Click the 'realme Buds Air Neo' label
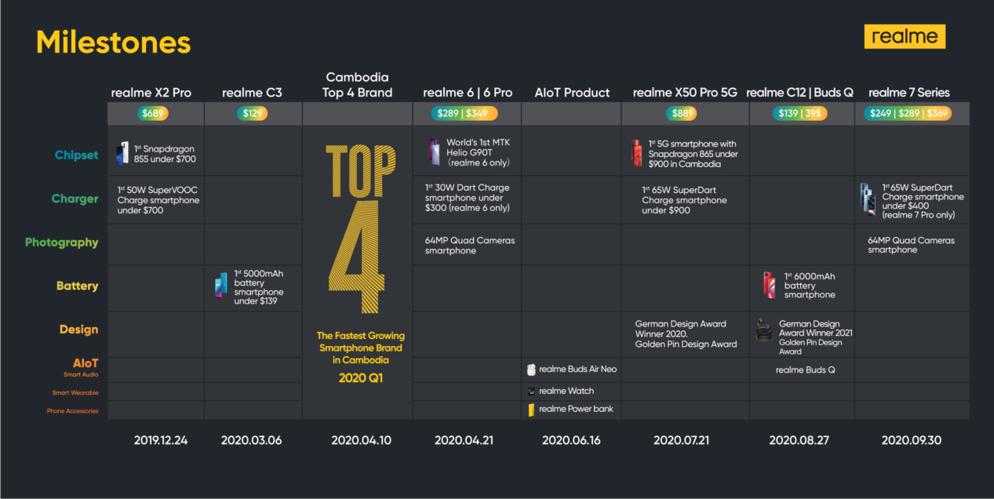The image size is (994, 499). pos(578,369)
